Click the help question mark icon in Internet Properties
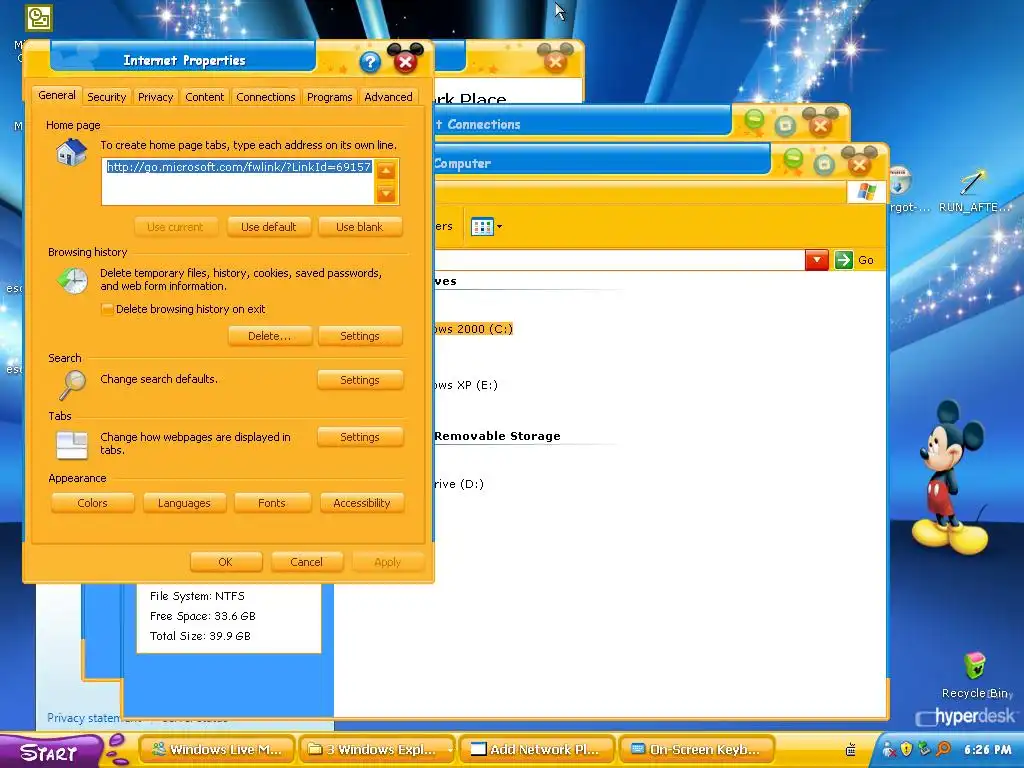Screen dimensions: 1024x768 click(x=370, y=63)
